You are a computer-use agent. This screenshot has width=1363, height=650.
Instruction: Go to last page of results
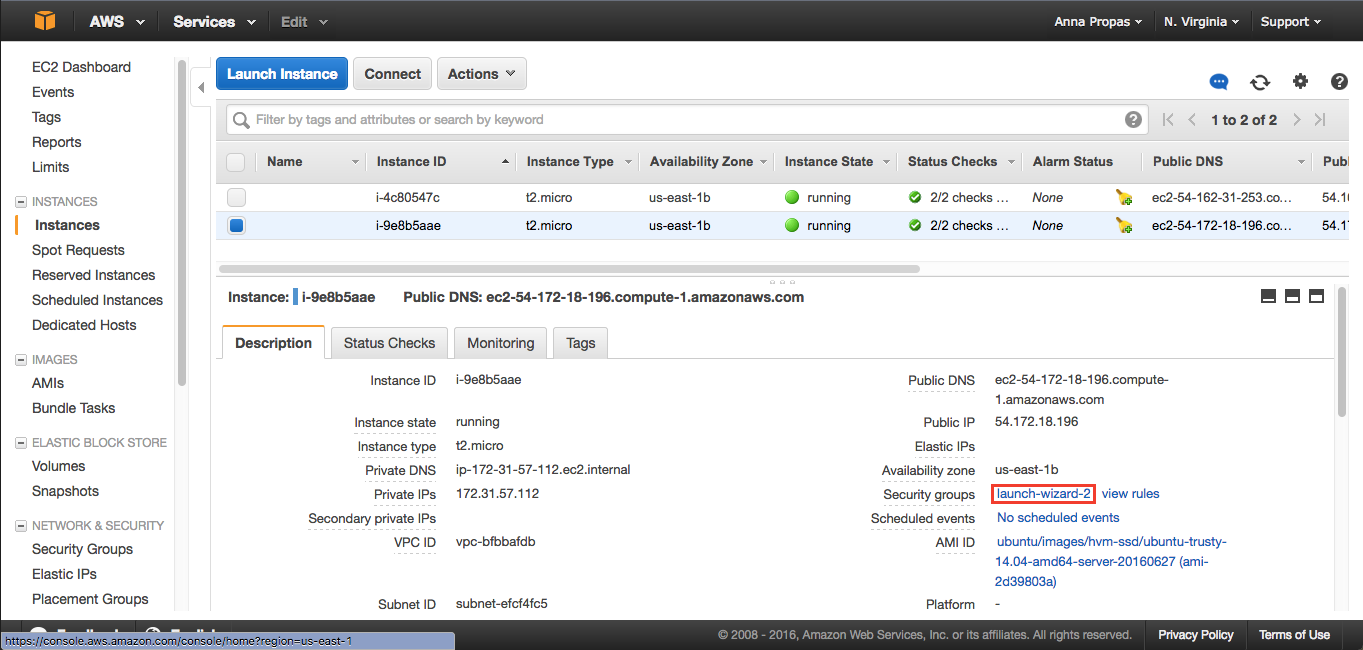[1320, 120]
